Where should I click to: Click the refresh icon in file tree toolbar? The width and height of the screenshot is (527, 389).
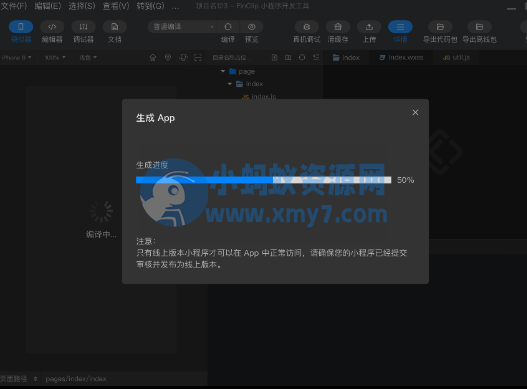[x=302, y=57]
